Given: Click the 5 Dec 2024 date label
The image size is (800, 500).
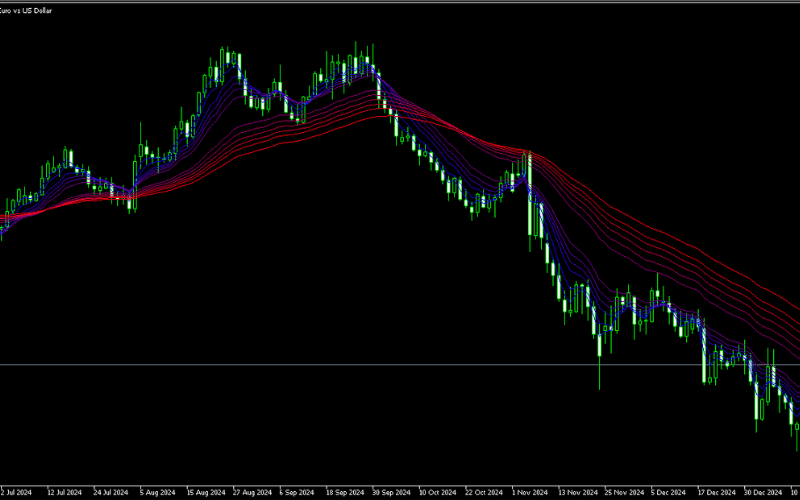Looking at the screenshot, I should coord(671,493).
